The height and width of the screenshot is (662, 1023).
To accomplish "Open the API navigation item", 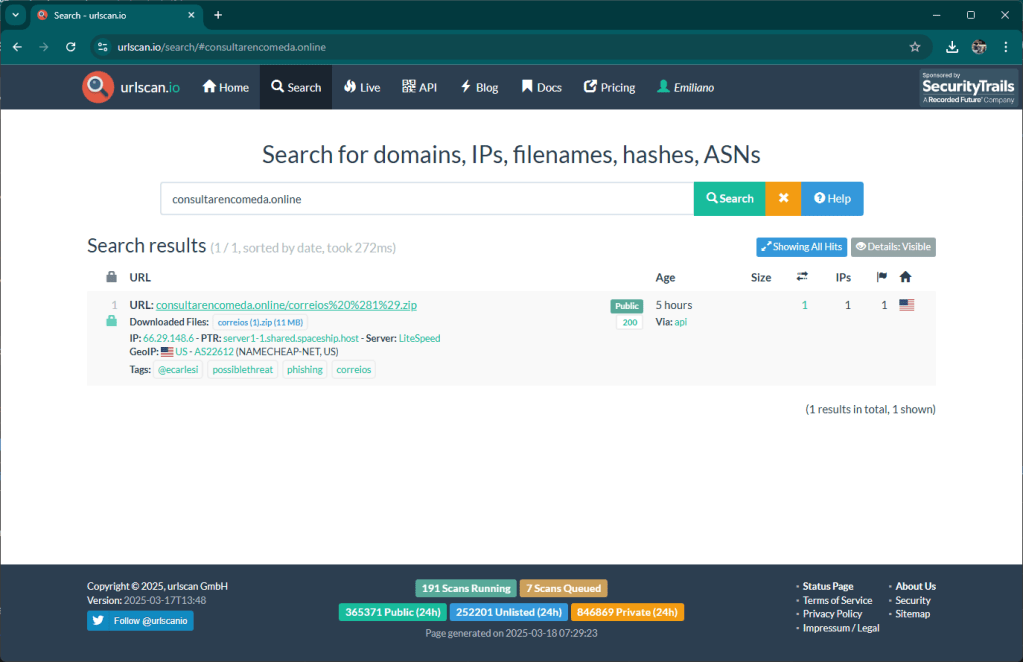I will (x=419, y=87).
